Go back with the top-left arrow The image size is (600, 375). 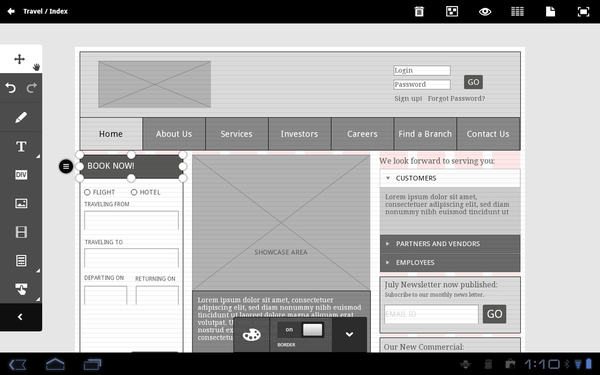click(x=11, y=11)
